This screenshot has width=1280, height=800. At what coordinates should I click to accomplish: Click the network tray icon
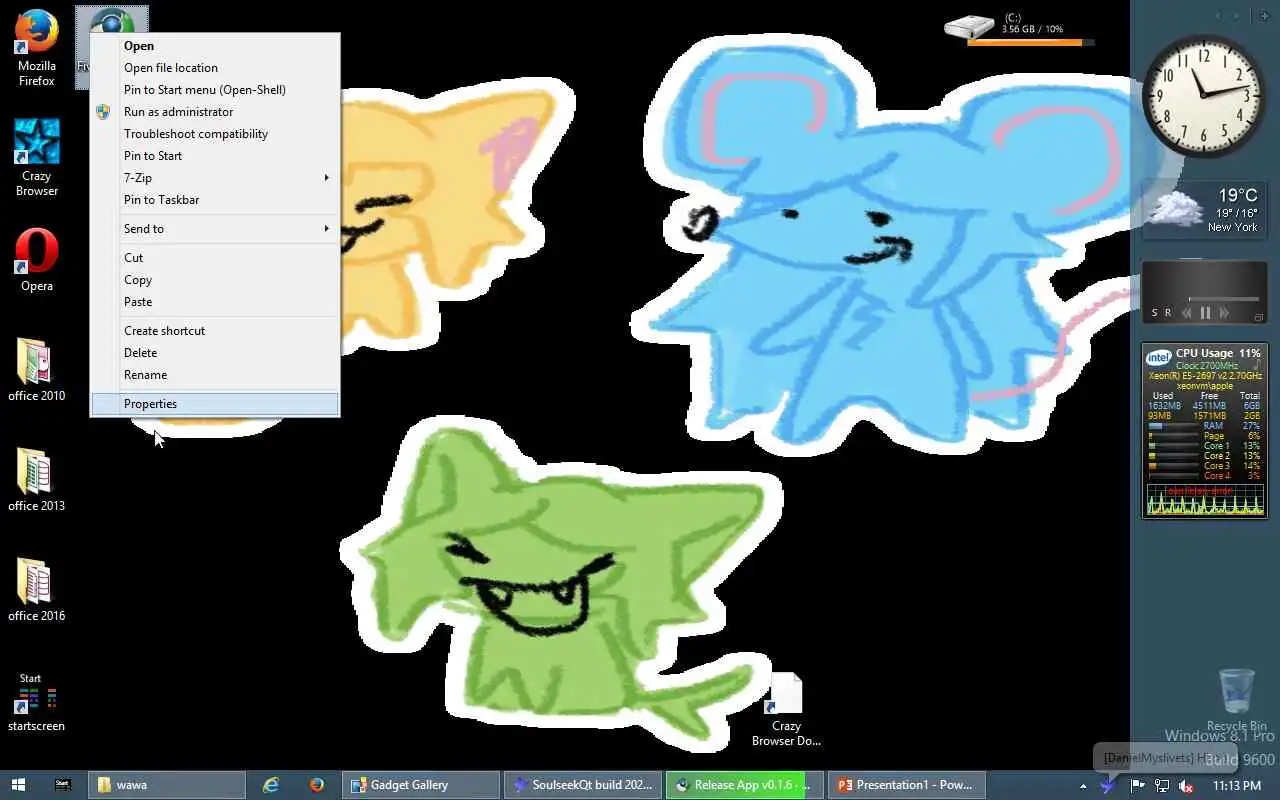point(1161,786)
